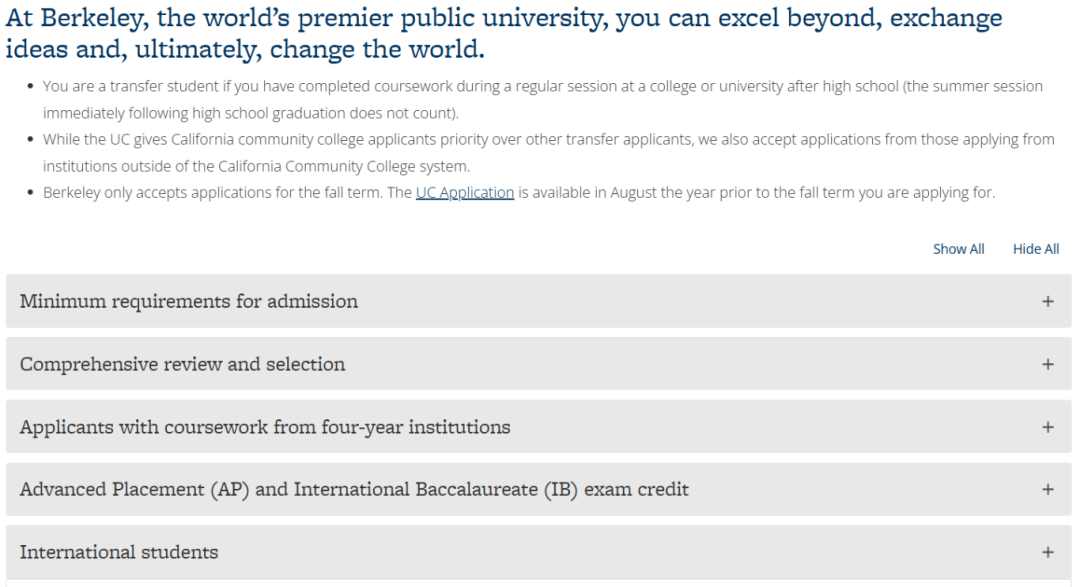Expand the Comprehensive review and selection title
Screen dimensions: 1080x587
[182, 364]
